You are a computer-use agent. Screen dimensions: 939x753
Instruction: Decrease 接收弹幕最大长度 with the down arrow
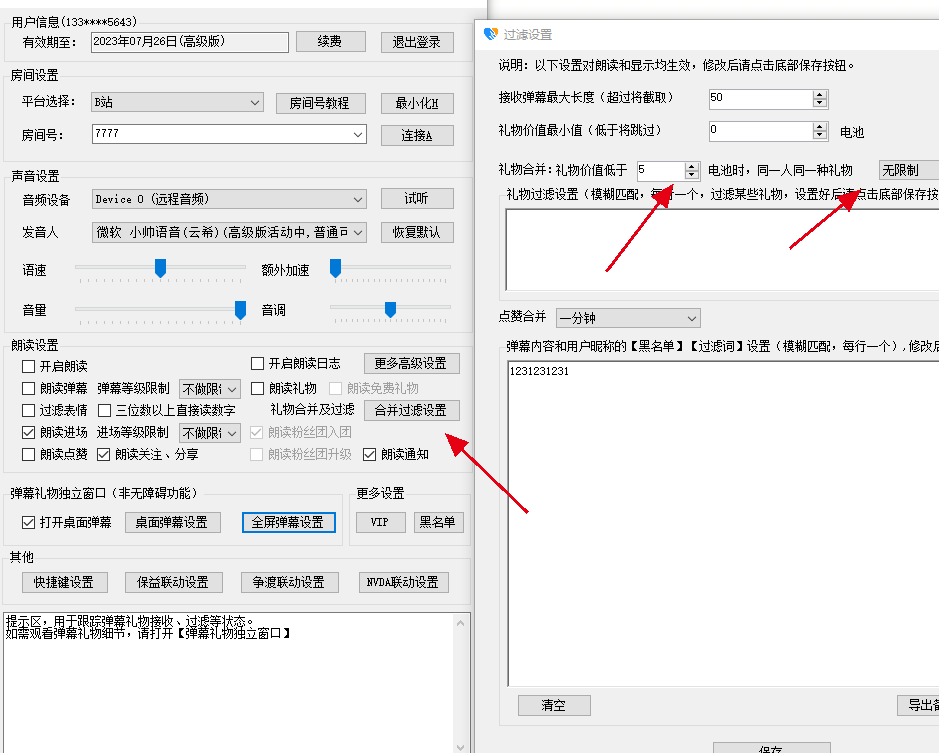click(x=820, y=103)
